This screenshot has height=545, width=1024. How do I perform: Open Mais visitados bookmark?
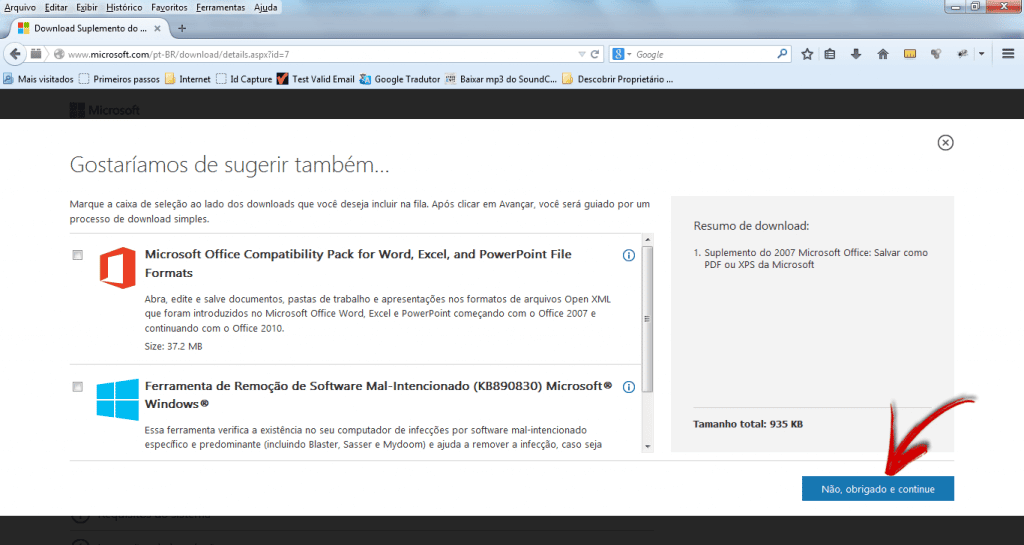tap(39, 79)
